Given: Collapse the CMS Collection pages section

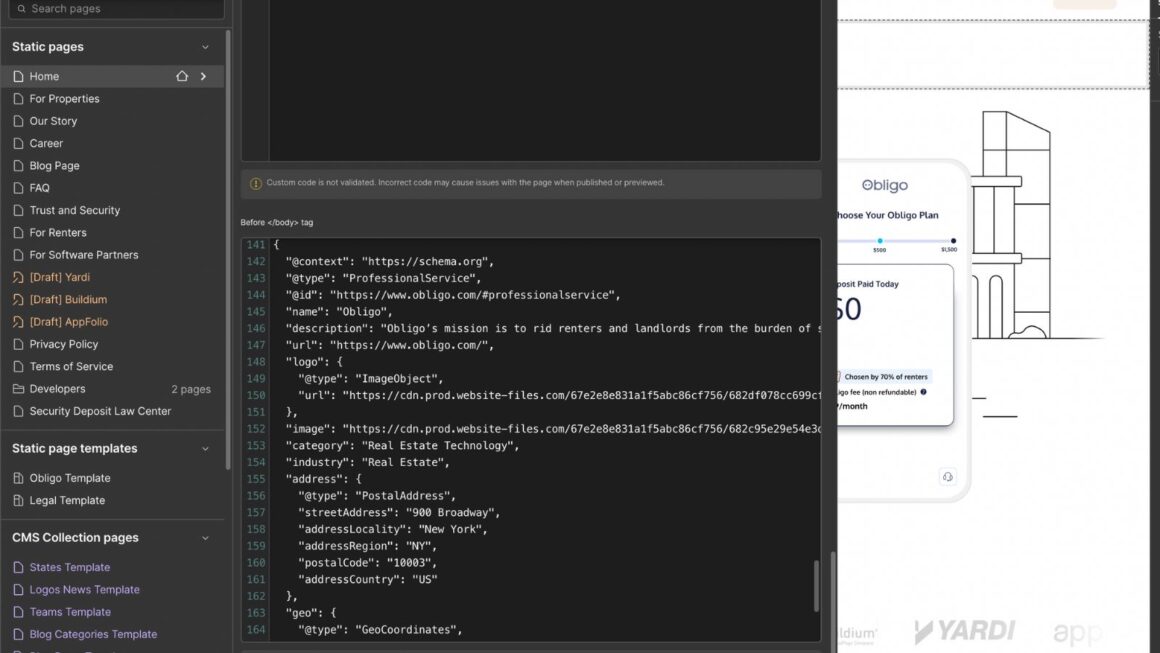Looking at the screenshot, I should click(x=205, y=538).
